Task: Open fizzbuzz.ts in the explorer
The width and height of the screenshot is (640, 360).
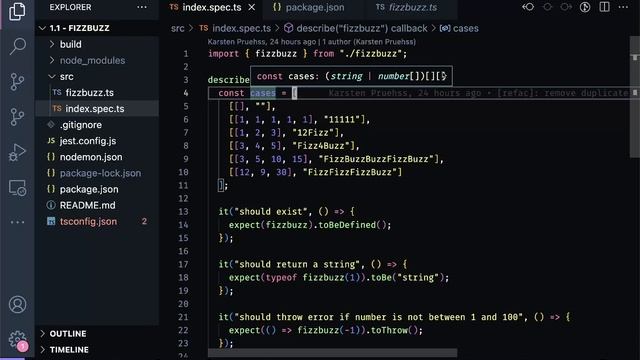Action: point(89,93)
